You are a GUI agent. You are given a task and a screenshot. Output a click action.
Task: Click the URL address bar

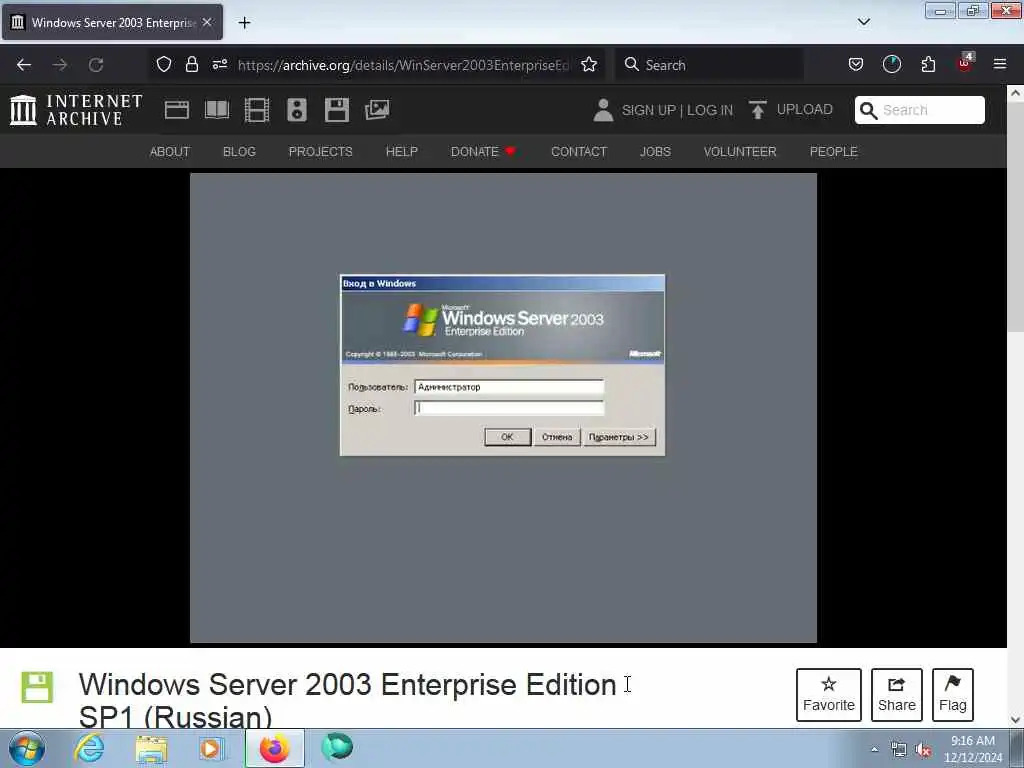(x=404, y=65)
